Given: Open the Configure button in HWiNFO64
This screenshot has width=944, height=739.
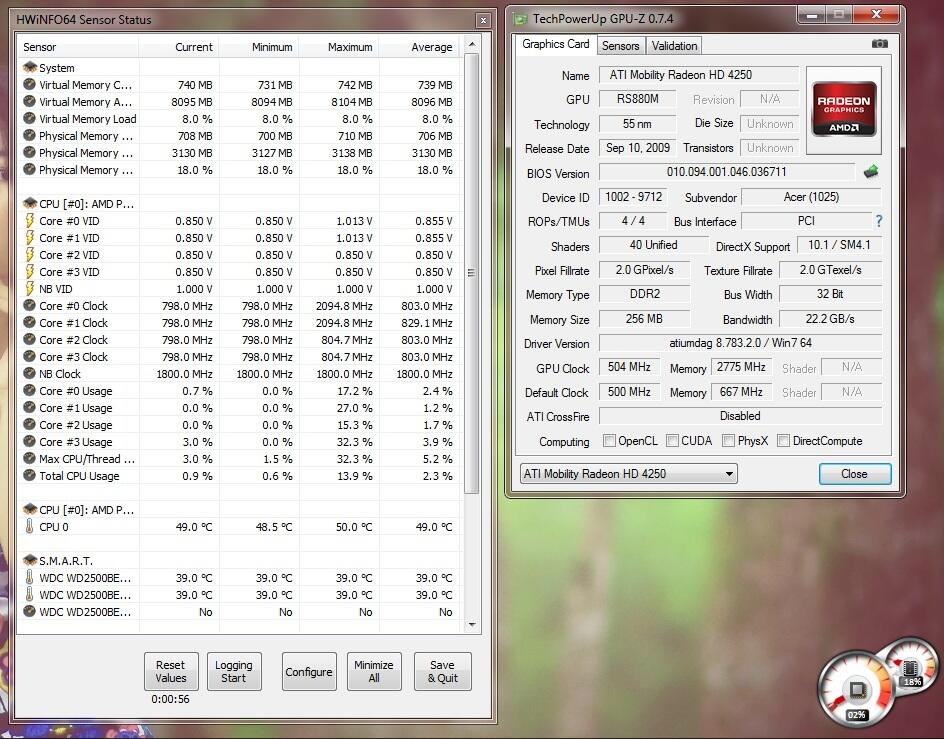Looking at the screenshot, I should (309, 671).
